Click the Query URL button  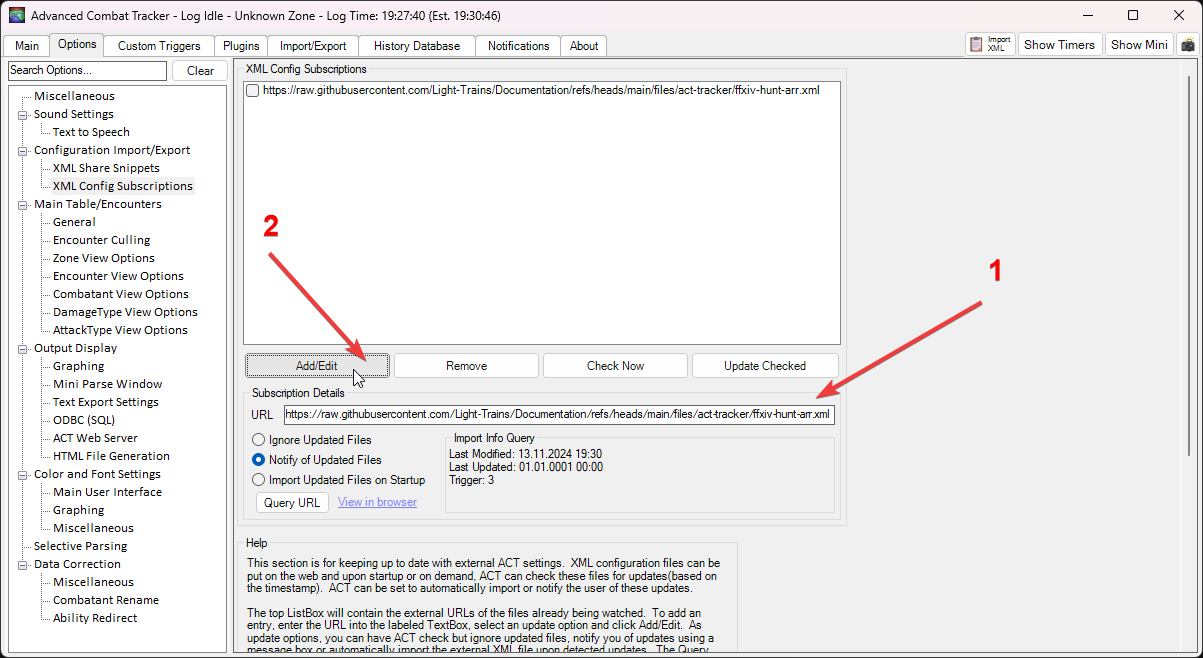[293, 503]
